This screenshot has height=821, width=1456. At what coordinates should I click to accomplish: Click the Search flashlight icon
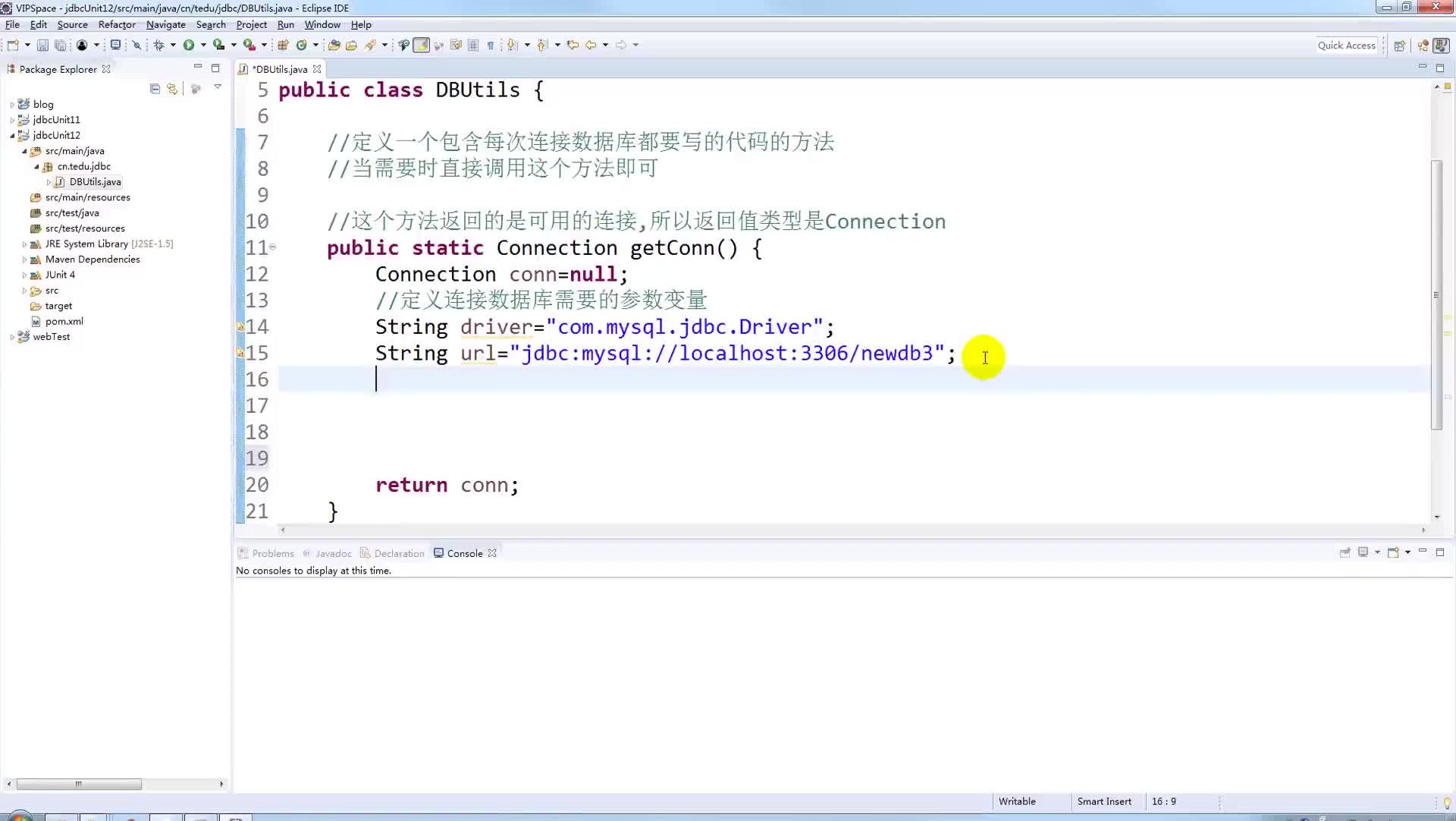[370, 45]
